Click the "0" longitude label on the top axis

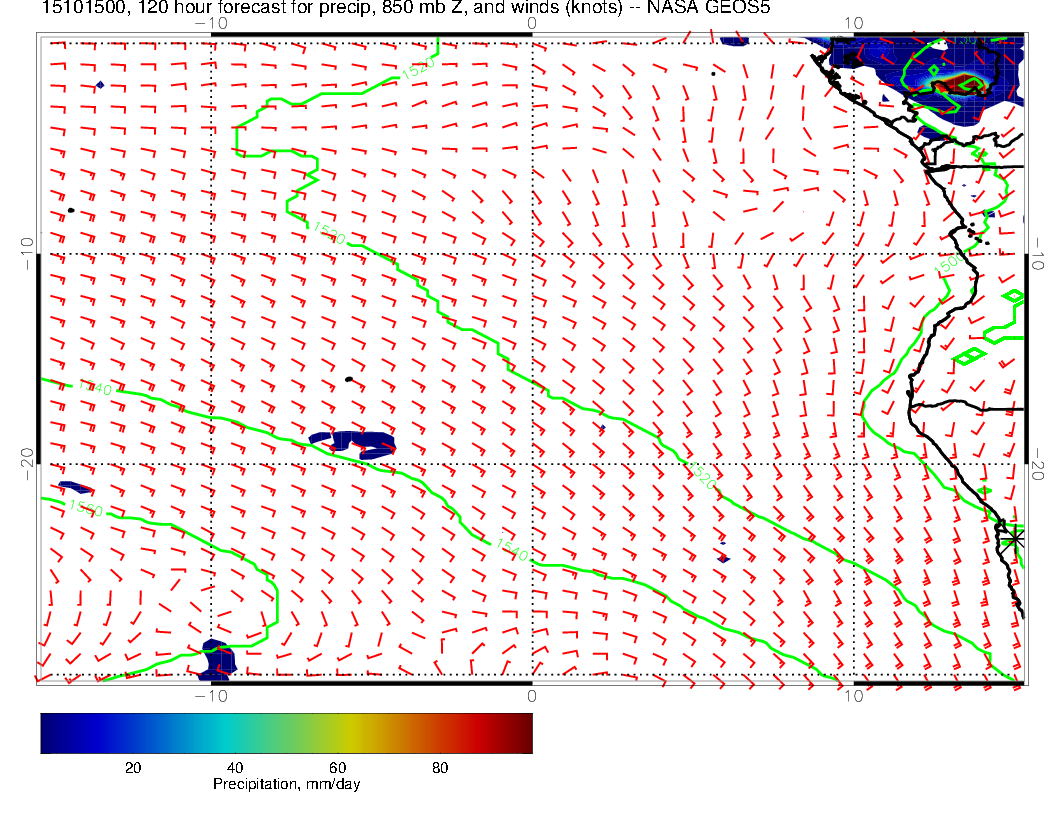click(x=531, y=24)
